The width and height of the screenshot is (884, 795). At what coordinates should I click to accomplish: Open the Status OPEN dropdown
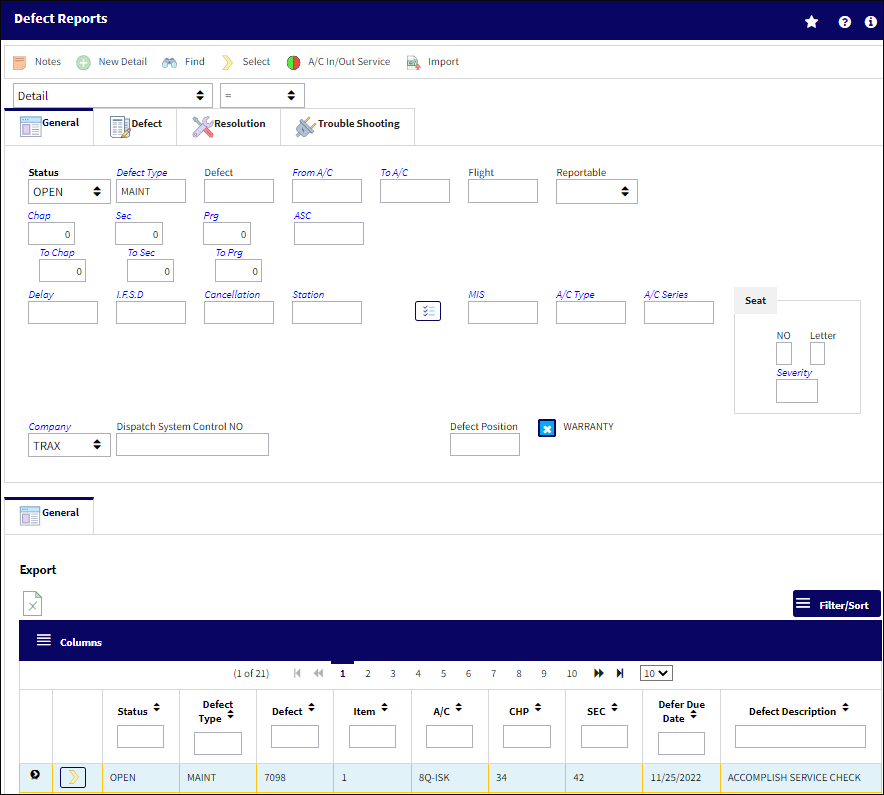[69, 192]
